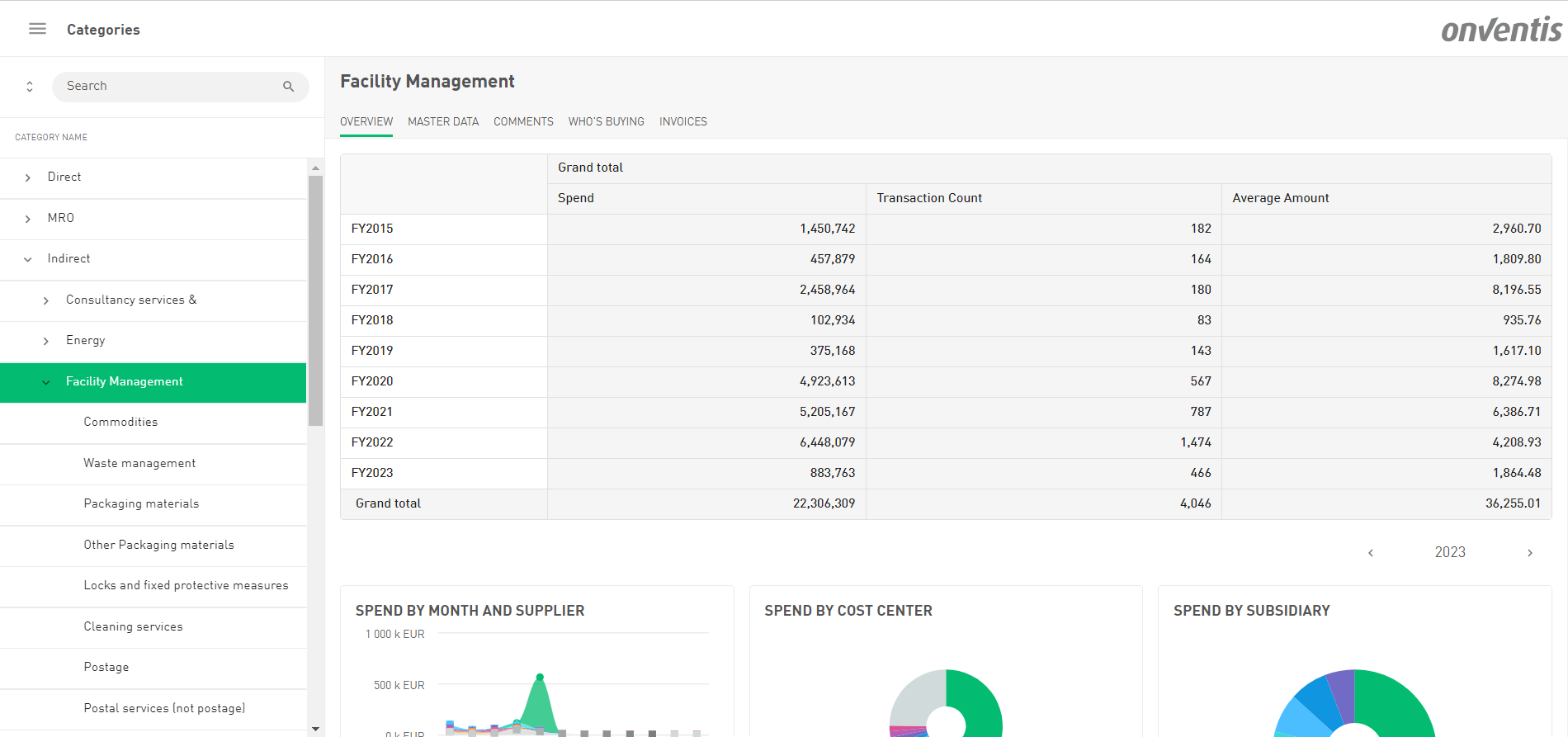Expand the Direct category
The image size is (1568, 737).
[x=28, y=177]
